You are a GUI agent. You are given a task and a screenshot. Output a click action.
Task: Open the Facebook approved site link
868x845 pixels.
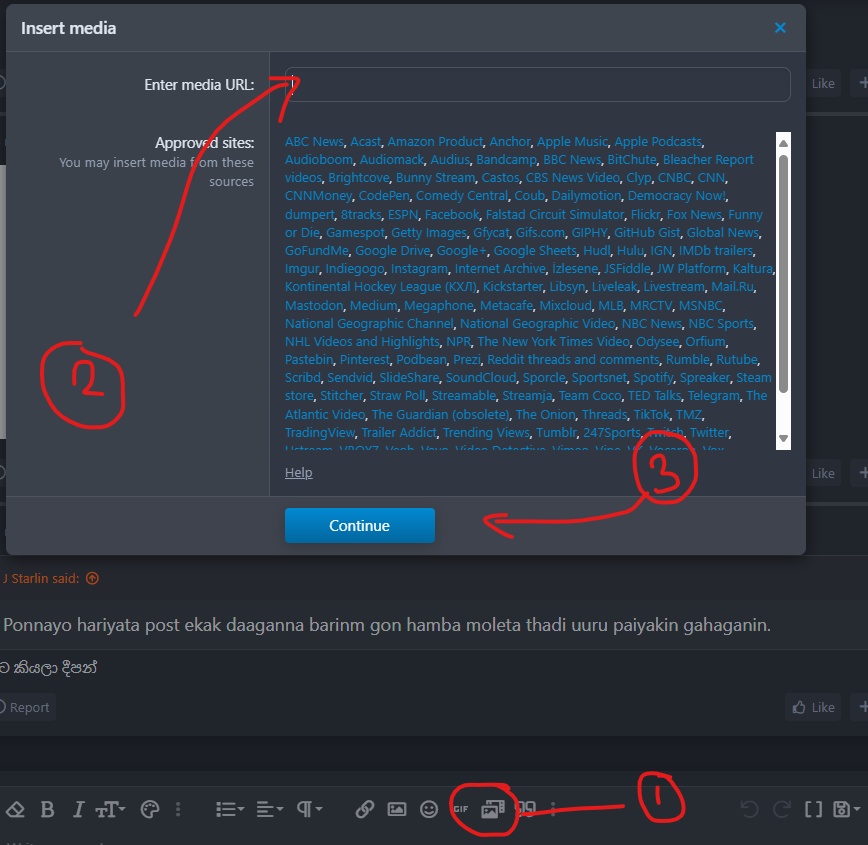[x=452, y=214]
